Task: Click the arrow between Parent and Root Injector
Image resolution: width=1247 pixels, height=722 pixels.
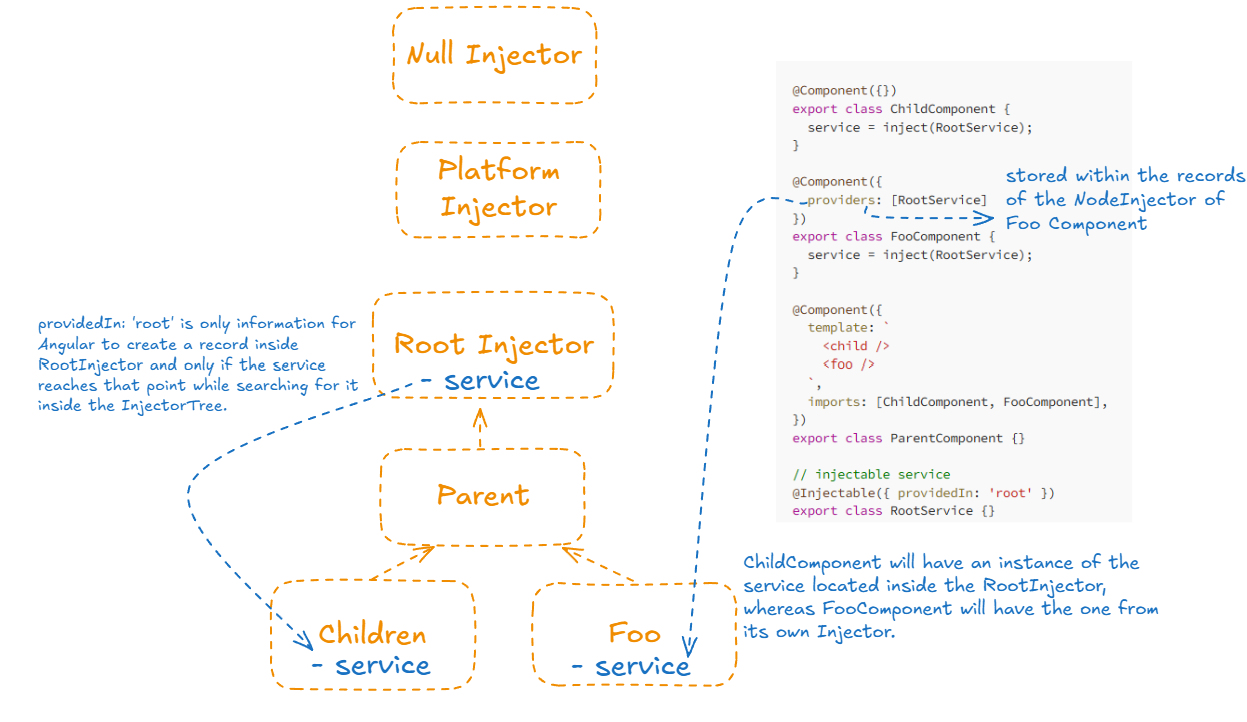Action: 480,429
